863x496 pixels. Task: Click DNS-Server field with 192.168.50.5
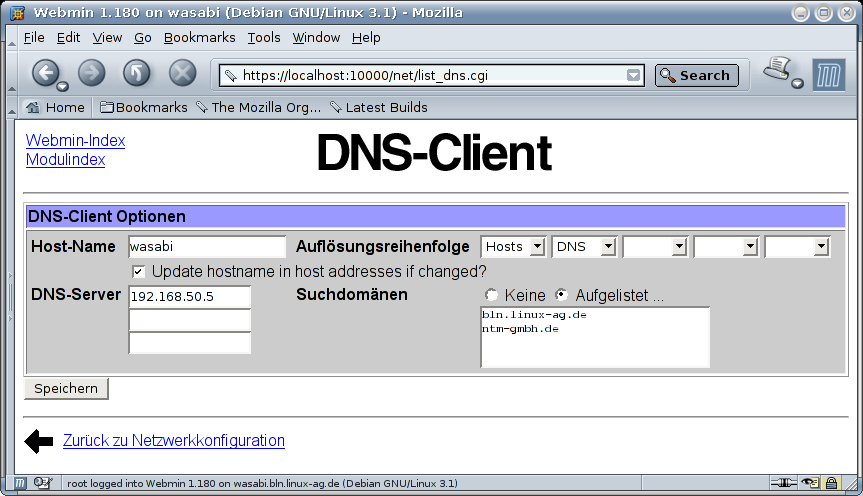[x=189, y=297]
